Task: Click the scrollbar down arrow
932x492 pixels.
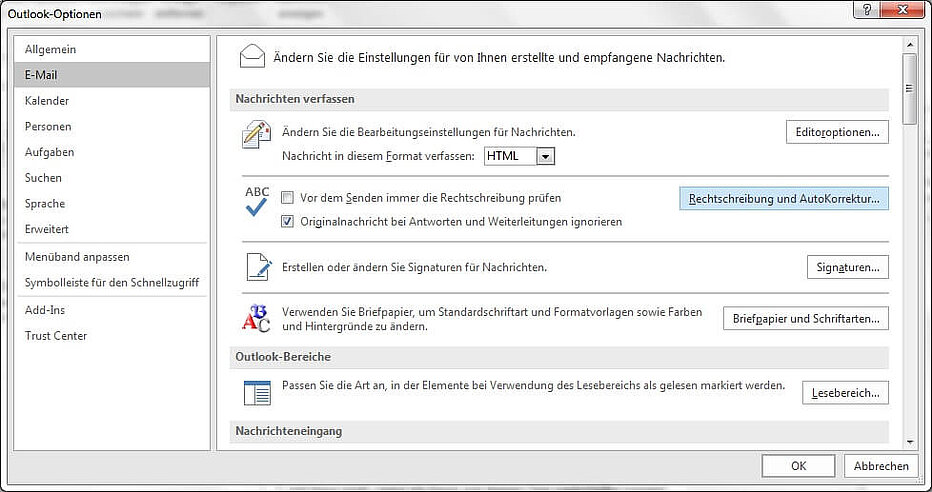Action: (909, 442)
